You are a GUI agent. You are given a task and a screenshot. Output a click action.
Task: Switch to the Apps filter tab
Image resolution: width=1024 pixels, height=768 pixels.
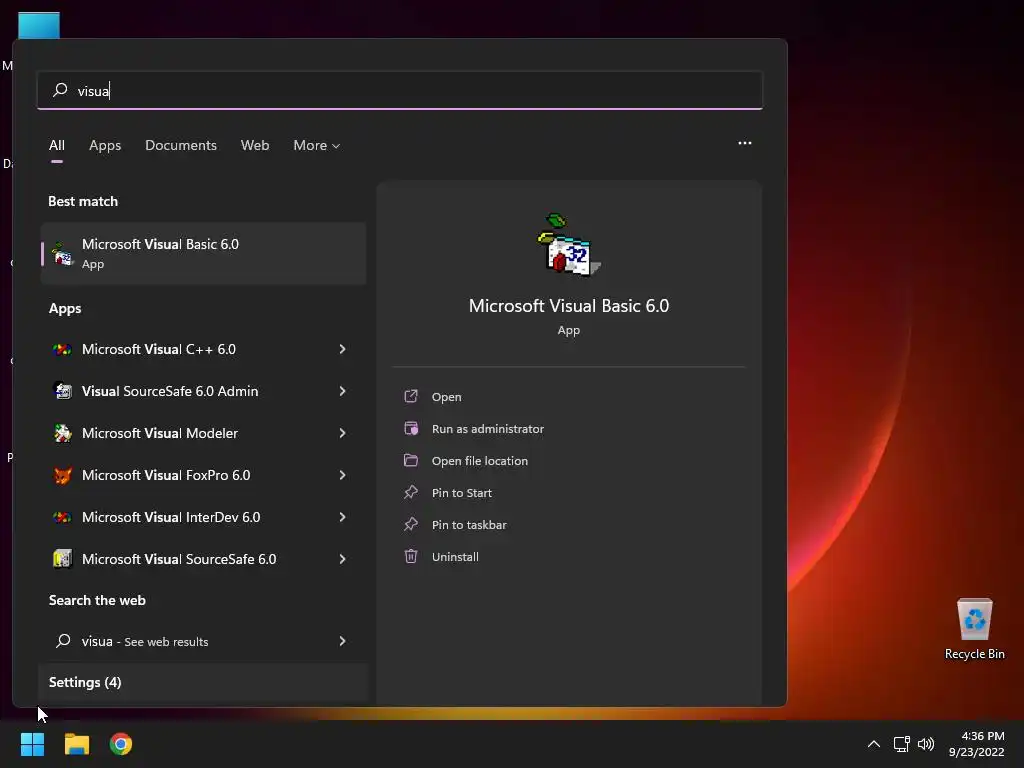tap(105, 145)
